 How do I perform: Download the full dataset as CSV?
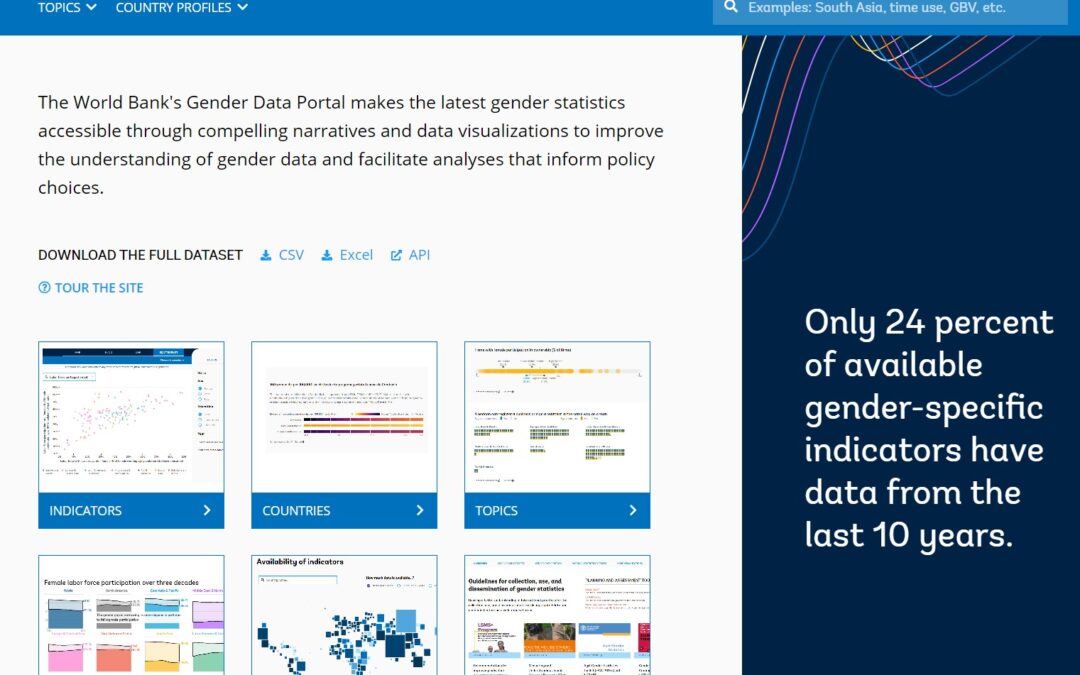click(291, 255)
